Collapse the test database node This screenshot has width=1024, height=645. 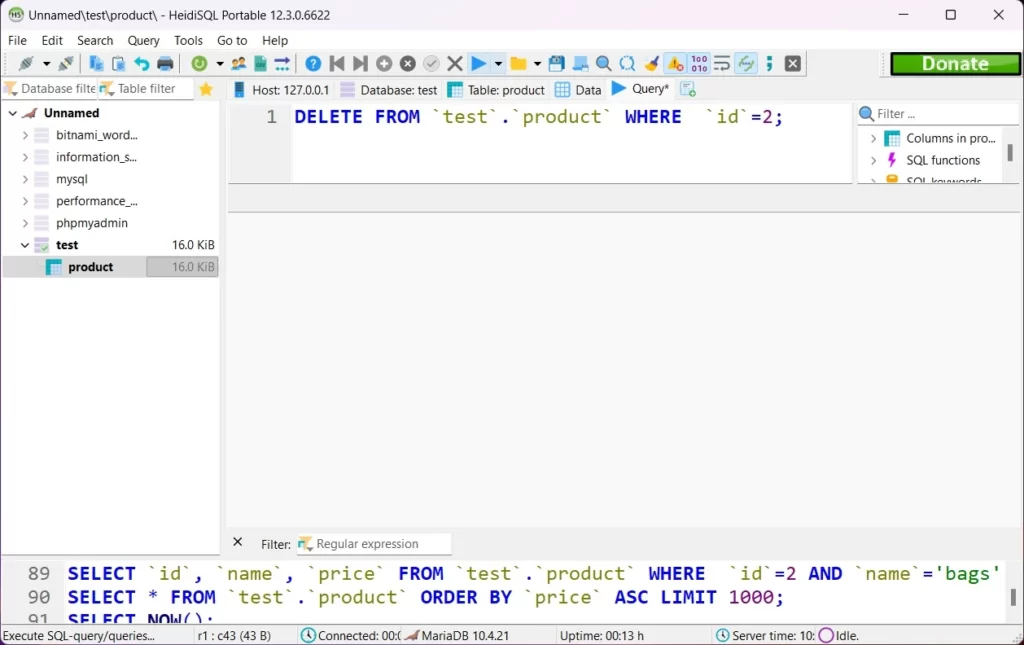[x=25, y=245]
